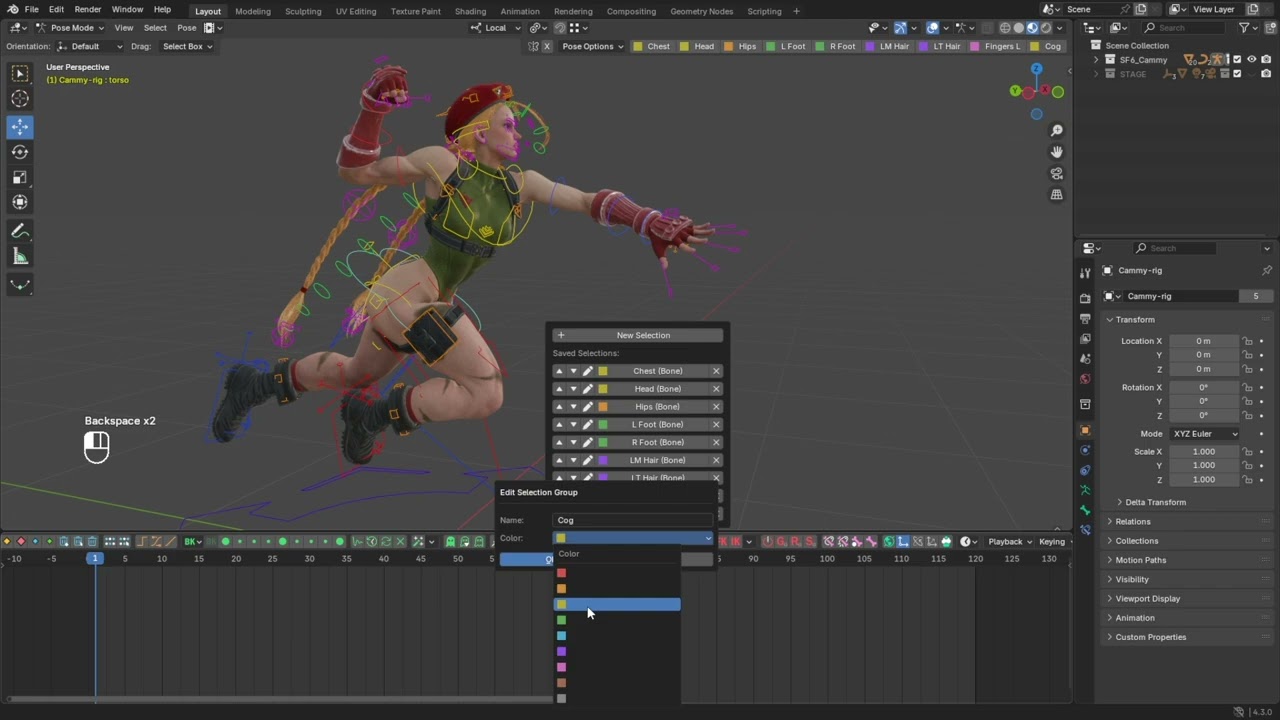Switch to the Animation workspace tab
This screenshot has width=1280, height=720.
(x=520, y=11)
